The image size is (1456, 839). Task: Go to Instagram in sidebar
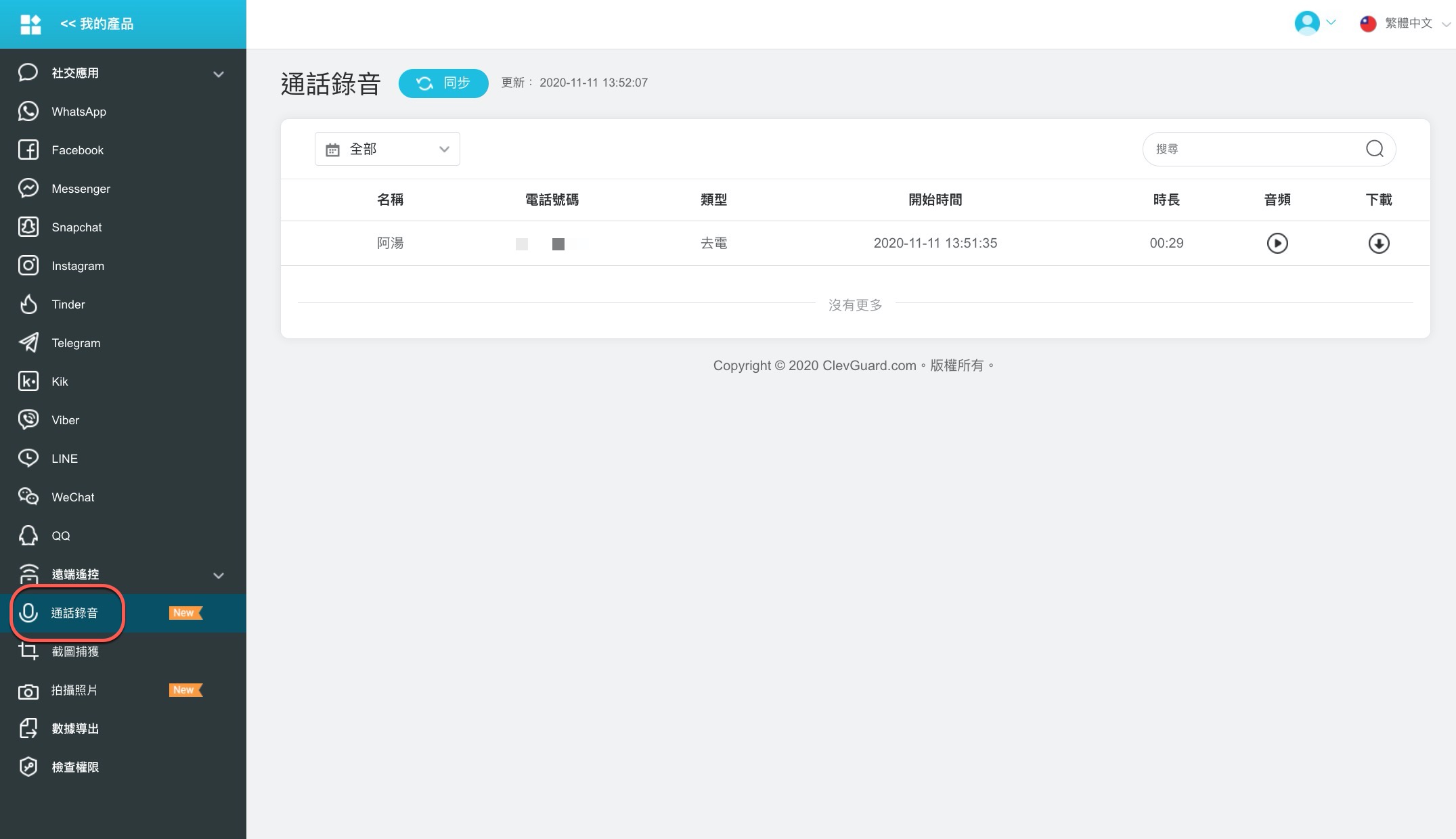pos(78,266)
